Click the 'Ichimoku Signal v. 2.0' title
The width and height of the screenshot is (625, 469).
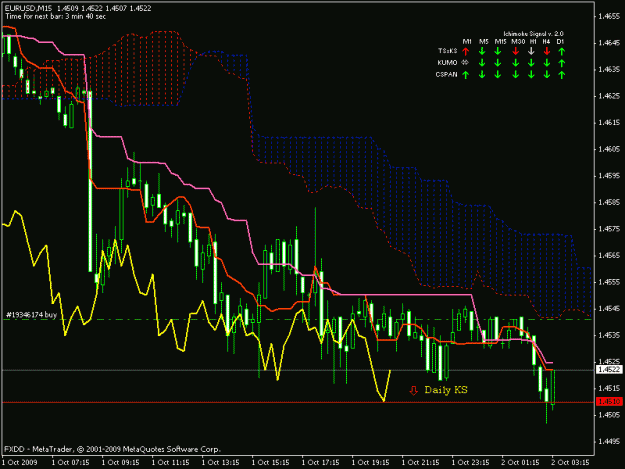[533, 34]
